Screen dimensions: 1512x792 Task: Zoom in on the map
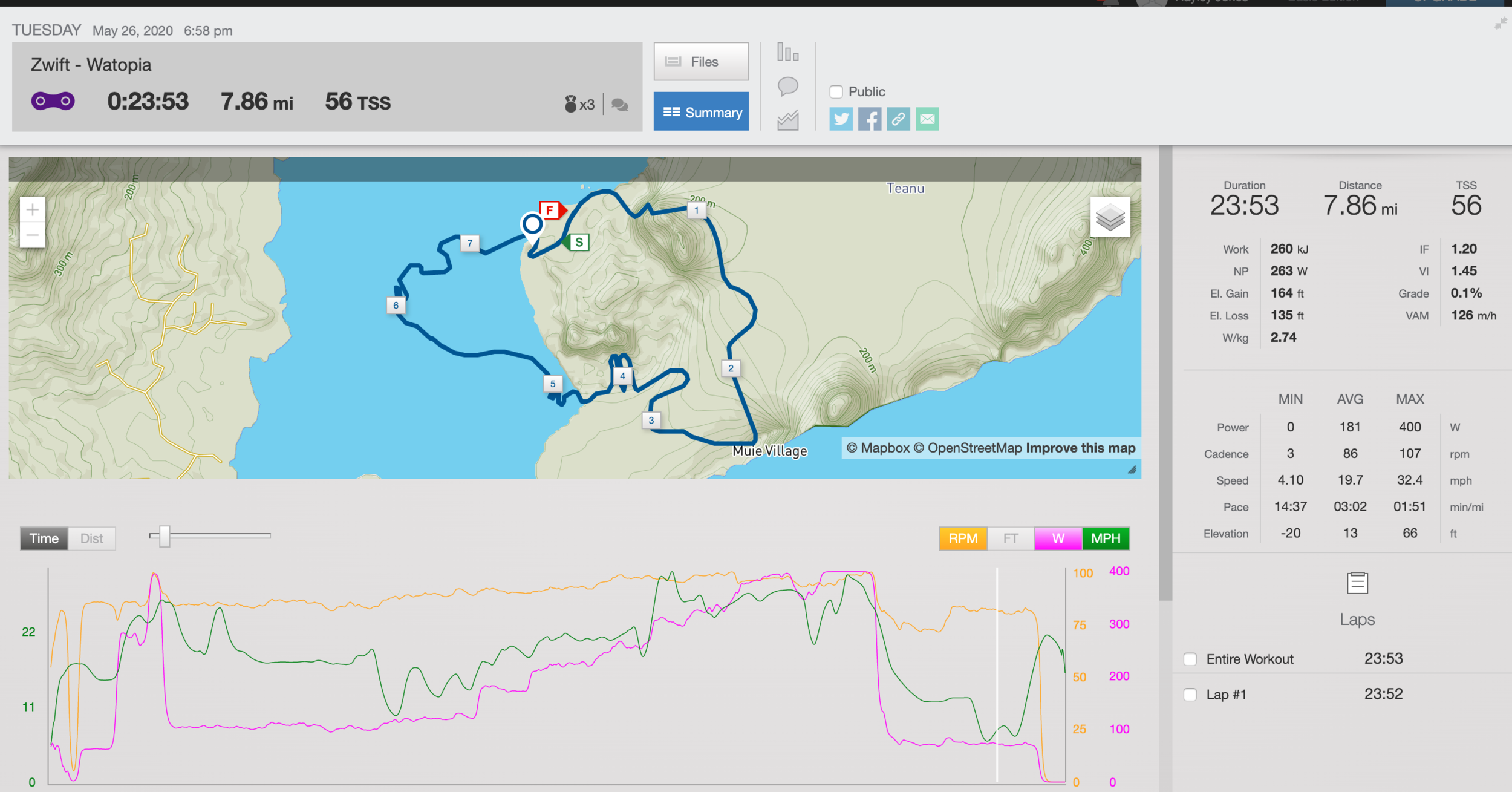[x=32, y=209]
